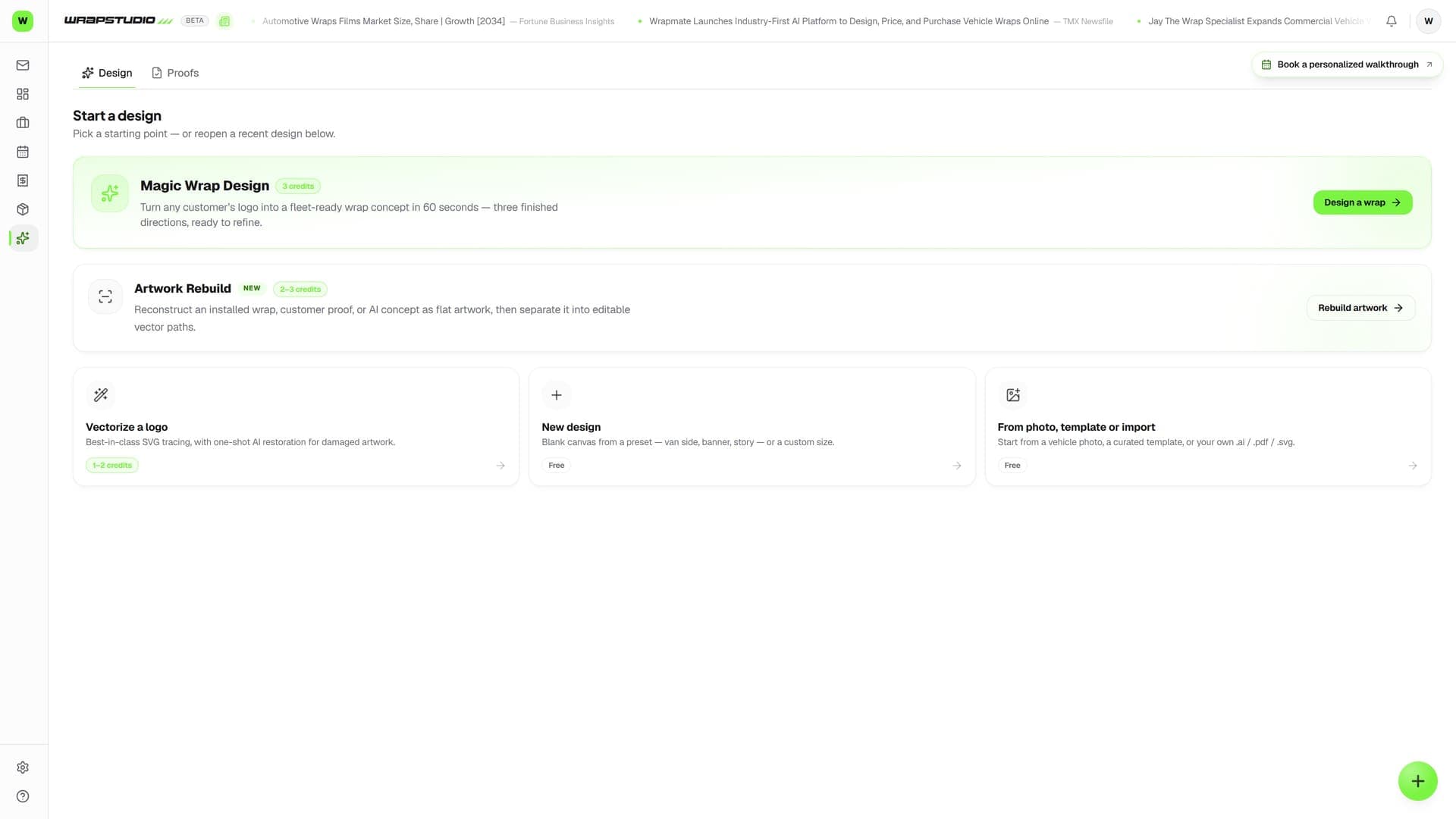Click the news feed icon beside BETA
Image resolution: width=1456 pixels, height=819 pixels.
[224, 21]
